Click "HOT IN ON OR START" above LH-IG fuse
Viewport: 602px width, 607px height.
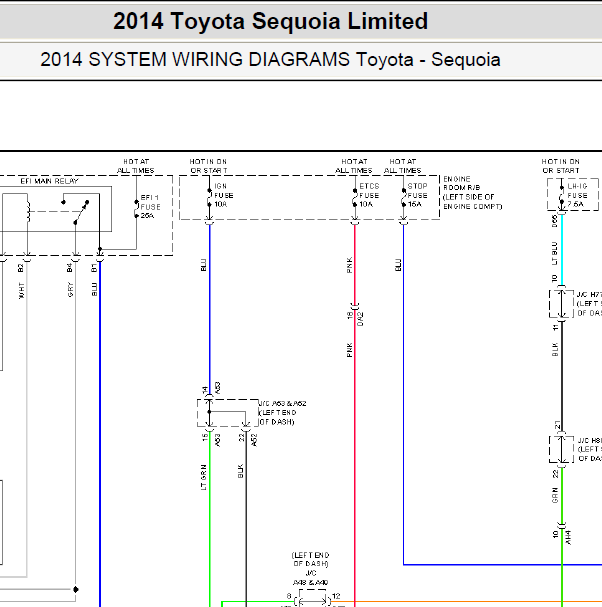[561, 166]
